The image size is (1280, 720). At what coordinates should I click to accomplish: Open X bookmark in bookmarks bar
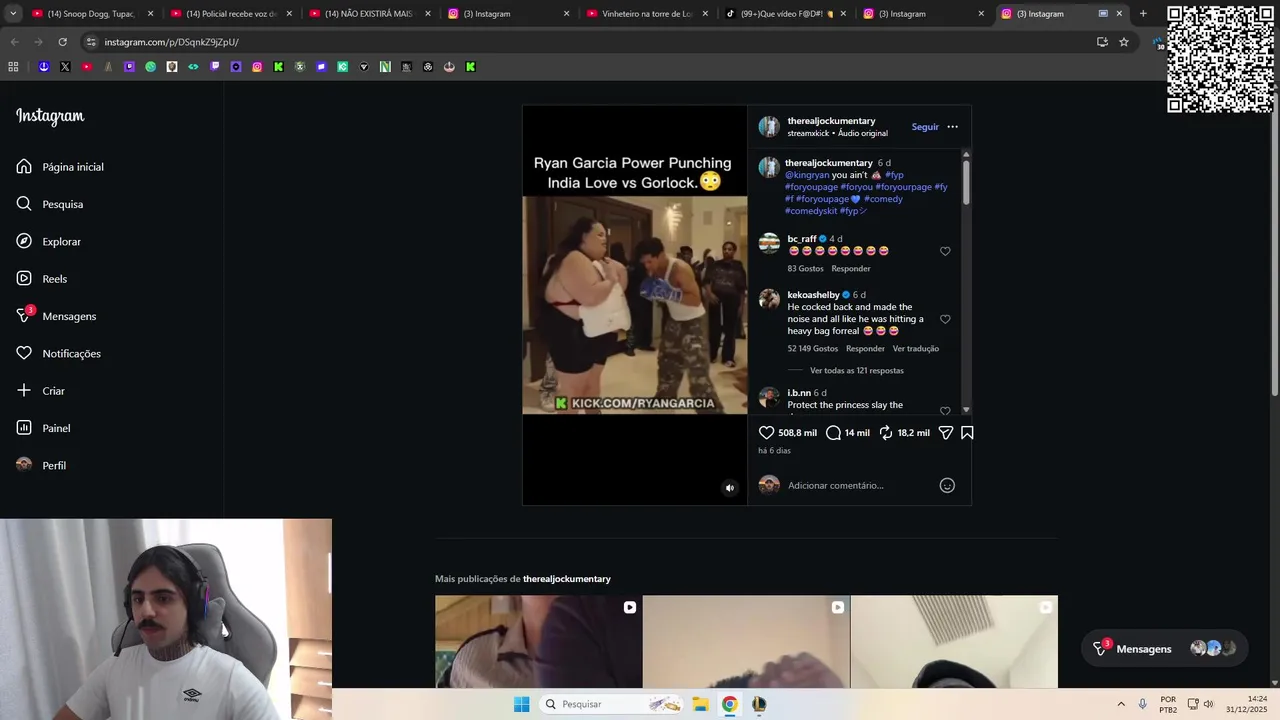click(65, 67)
